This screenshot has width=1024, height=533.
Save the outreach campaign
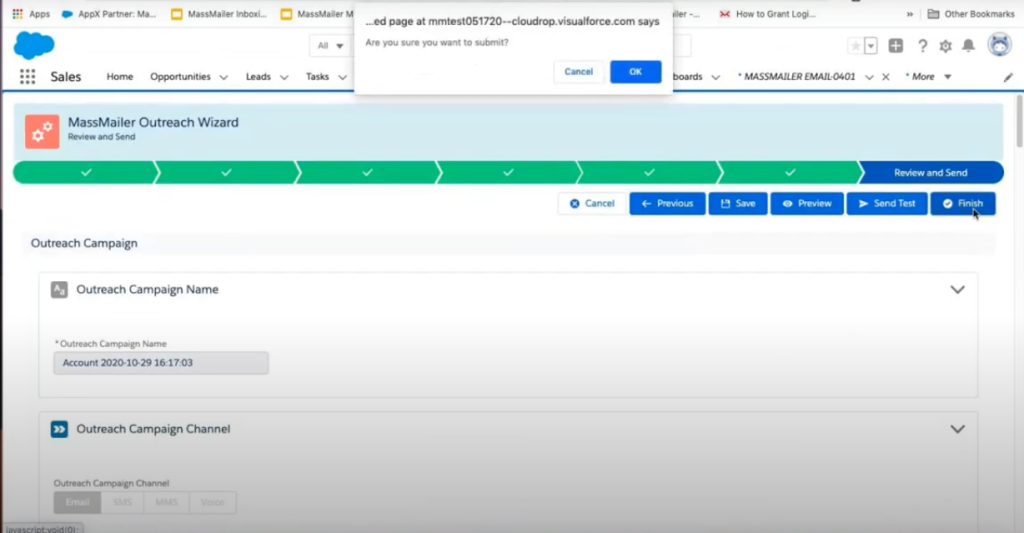point(738,203)
